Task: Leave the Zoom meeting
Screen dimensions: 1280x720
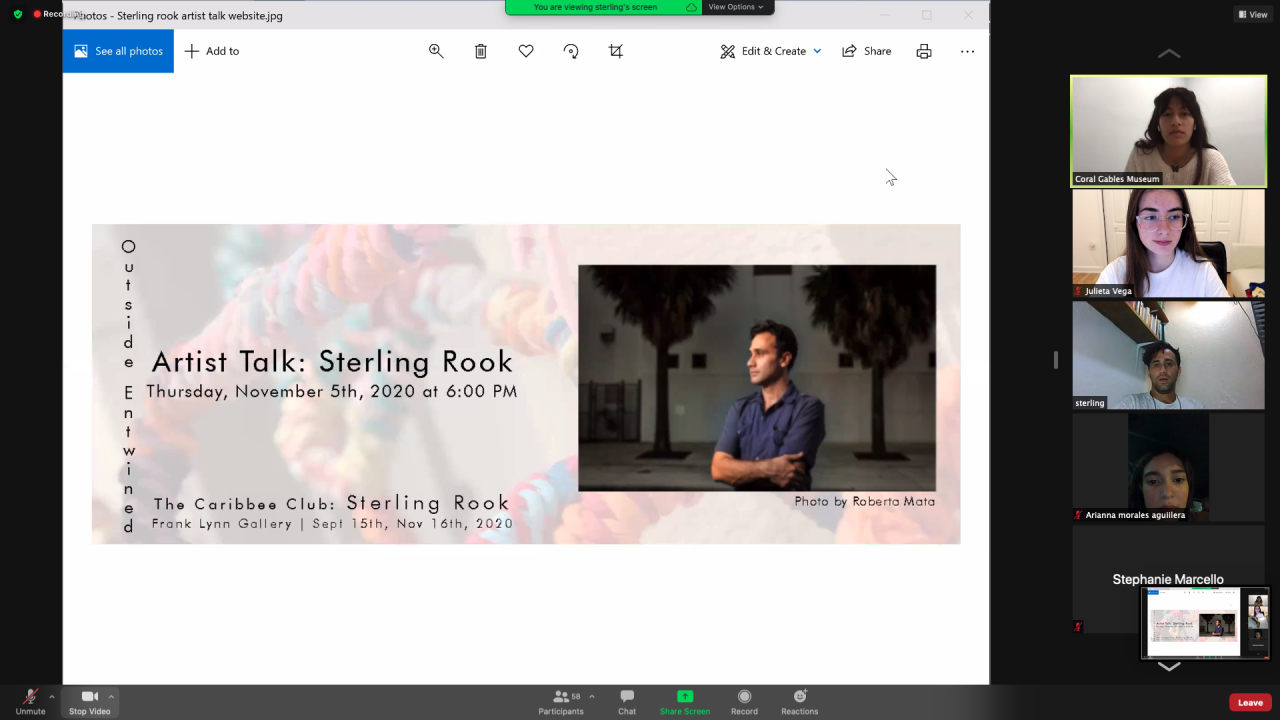Action: [1250, 702]
